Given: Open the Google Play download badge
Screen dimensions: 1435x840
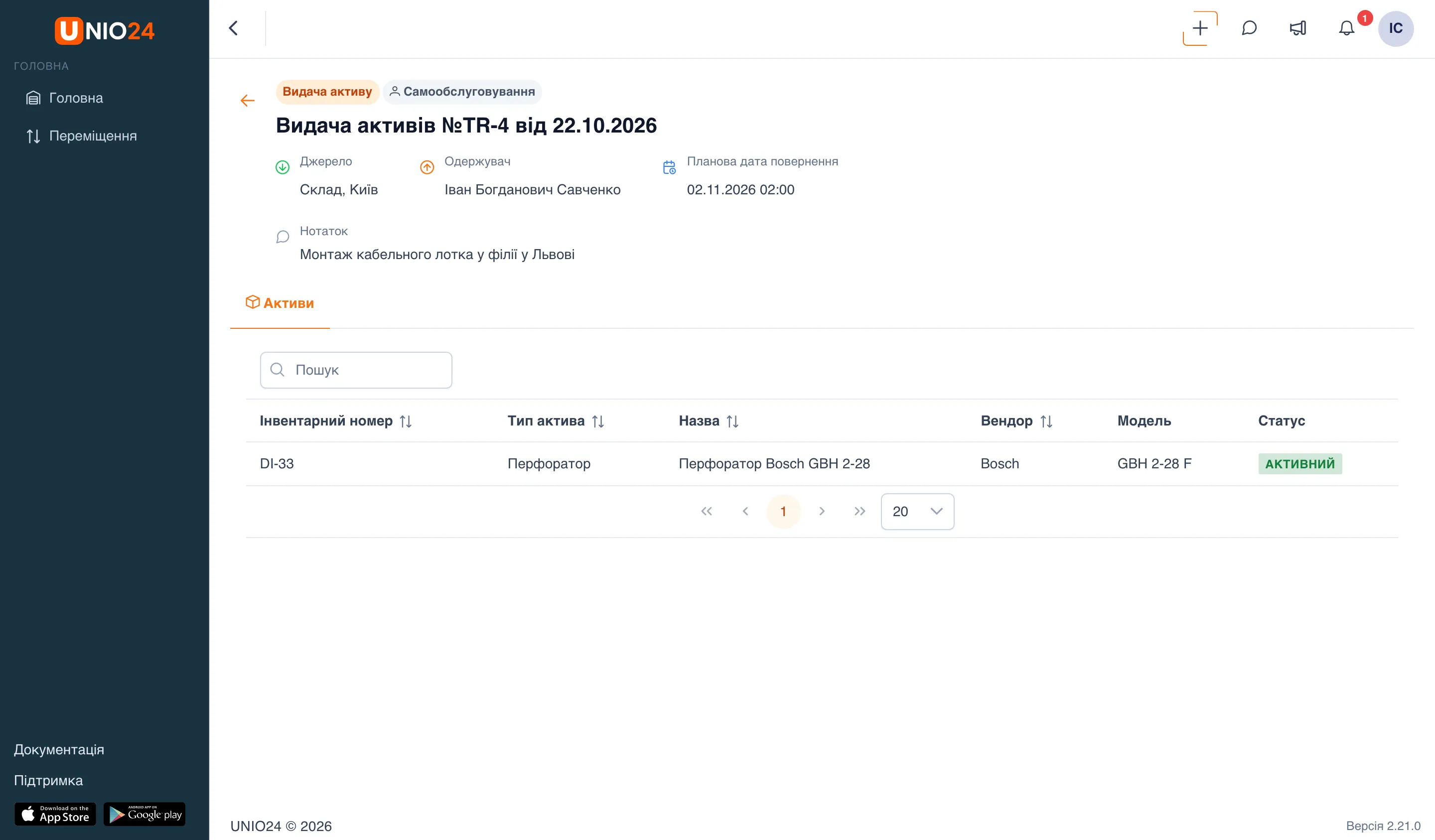Looking at the screenshot, I should click(144, 815).
